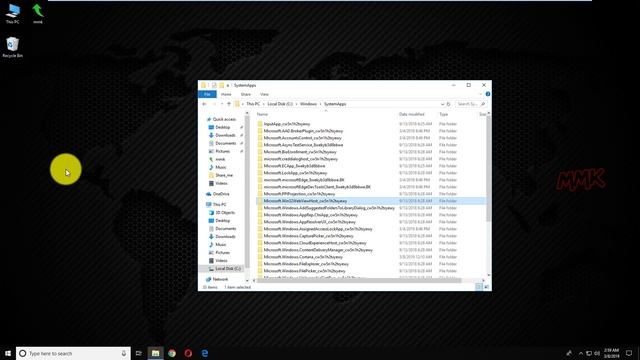Select Microsoft.AccountsControl folder
640x360 pixels.
[302, 138]
